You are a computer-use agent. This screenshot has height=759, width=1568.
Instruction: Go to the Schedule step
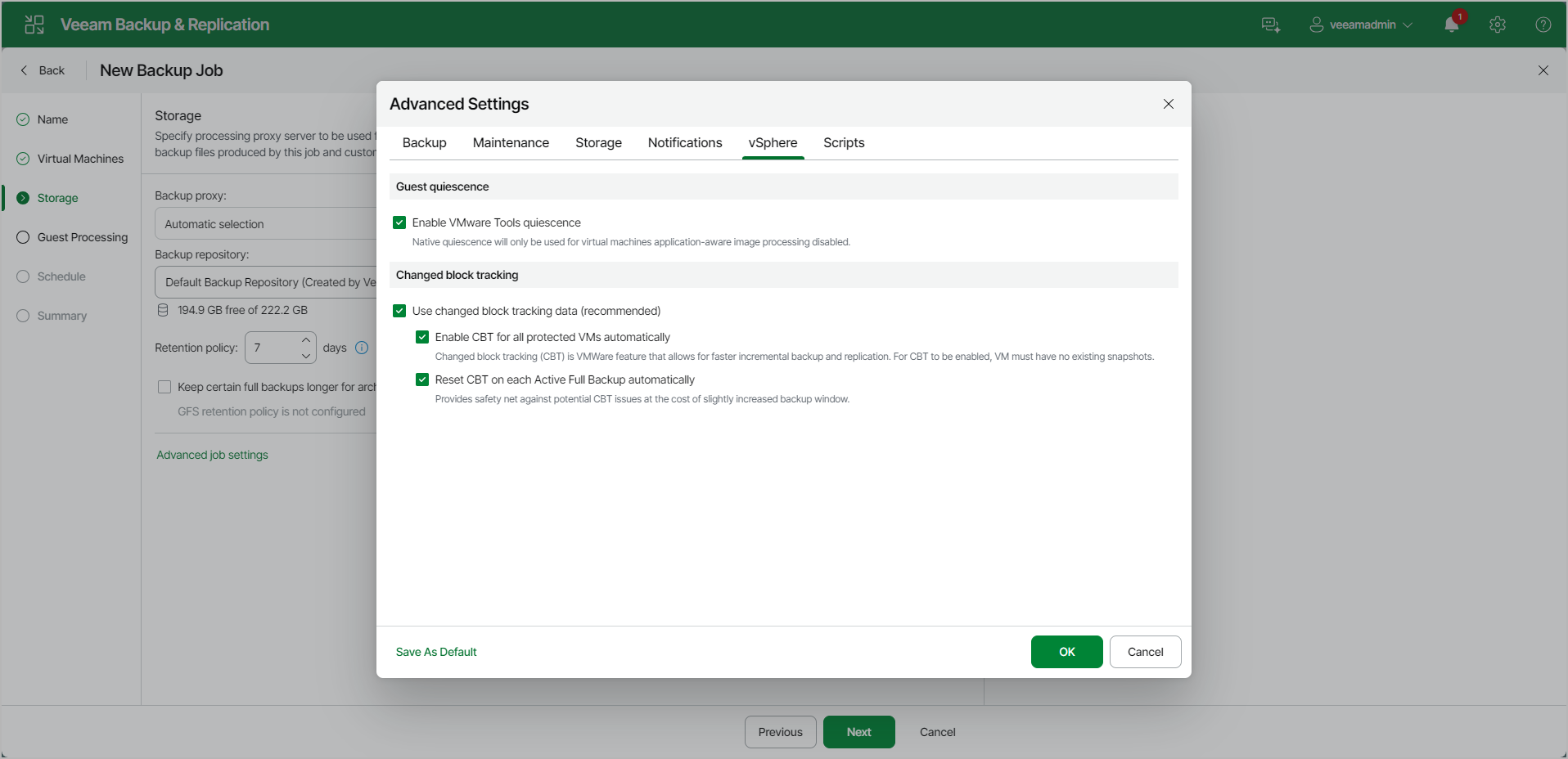click(61, 276)
